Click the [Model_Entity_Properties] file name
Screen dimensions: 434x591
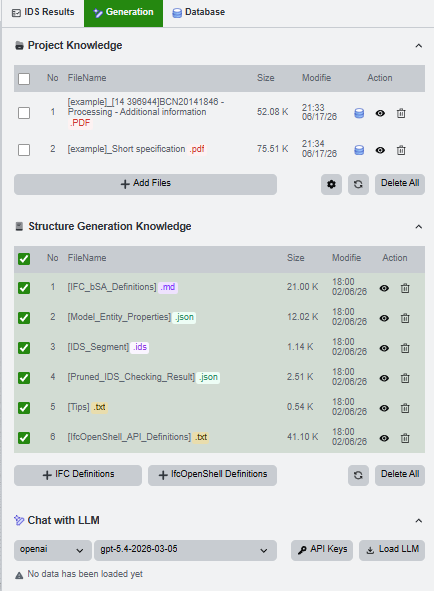pos(119,317)
